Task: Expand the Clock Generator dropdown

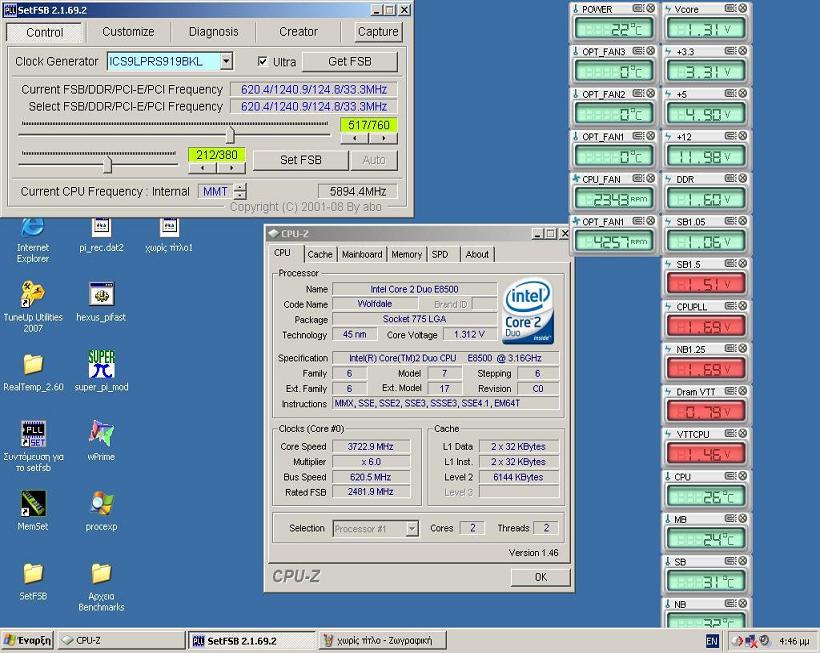Action: pos(226,61)
